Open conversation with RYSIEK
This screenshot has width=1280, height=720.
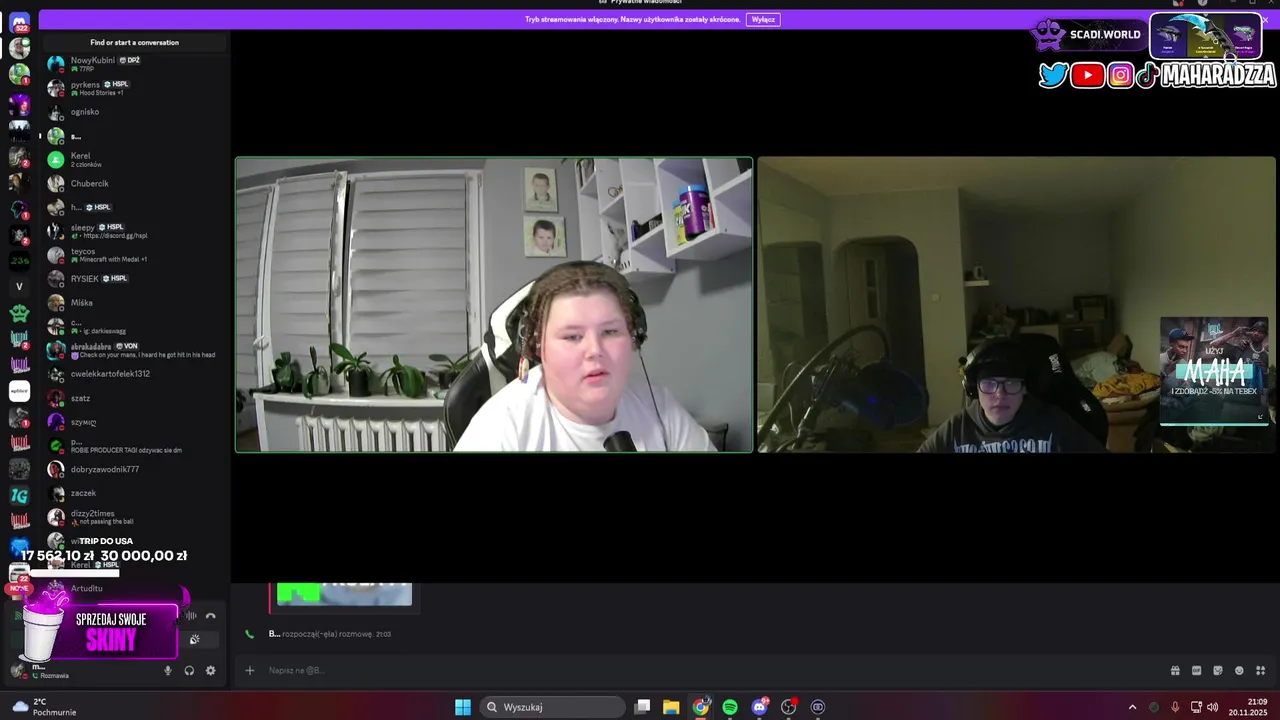(134, 279)
